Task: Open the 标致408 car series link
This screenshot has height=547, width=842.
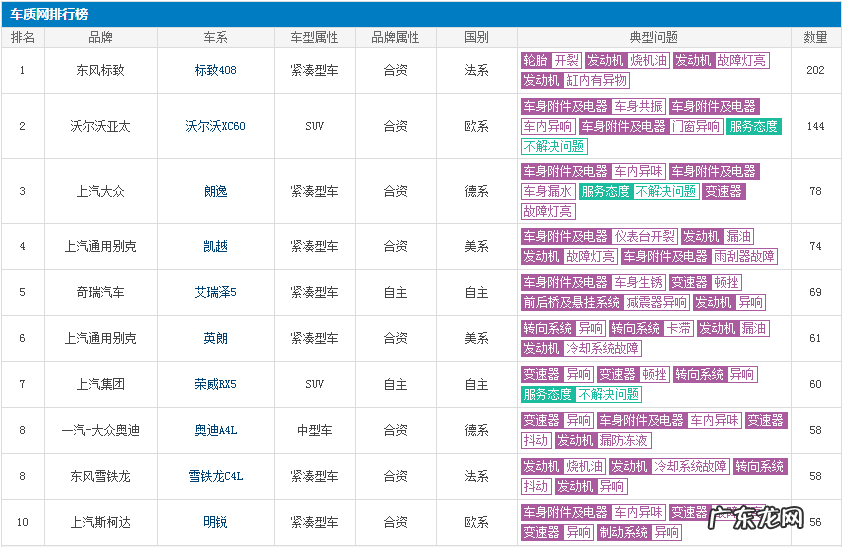Action: coord(215,70)
